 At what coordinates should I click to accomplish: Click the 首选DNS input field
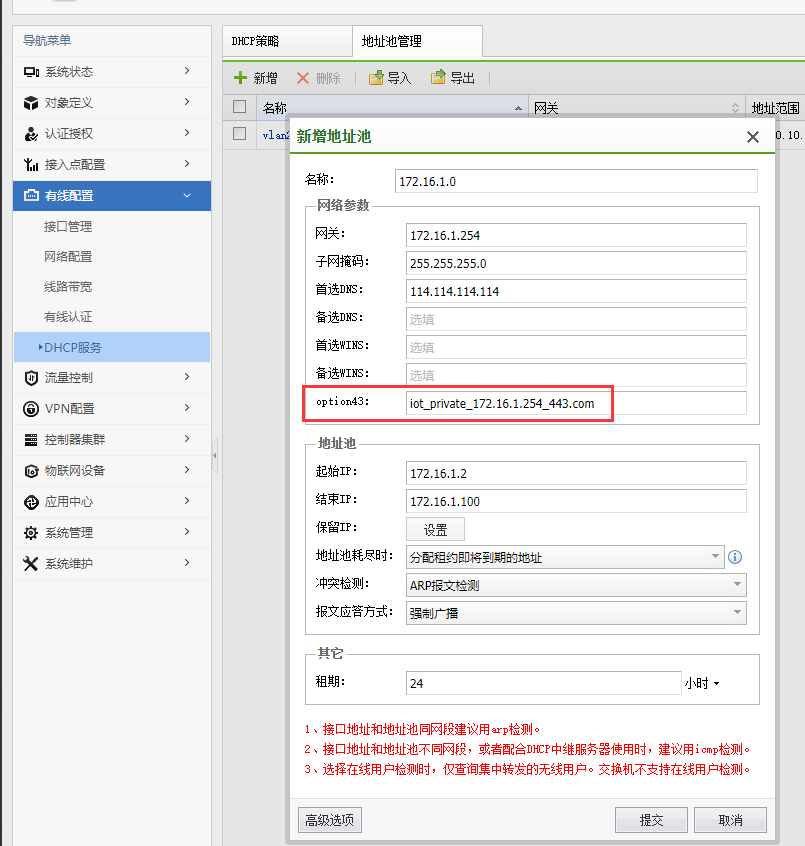tap(576, 291)
